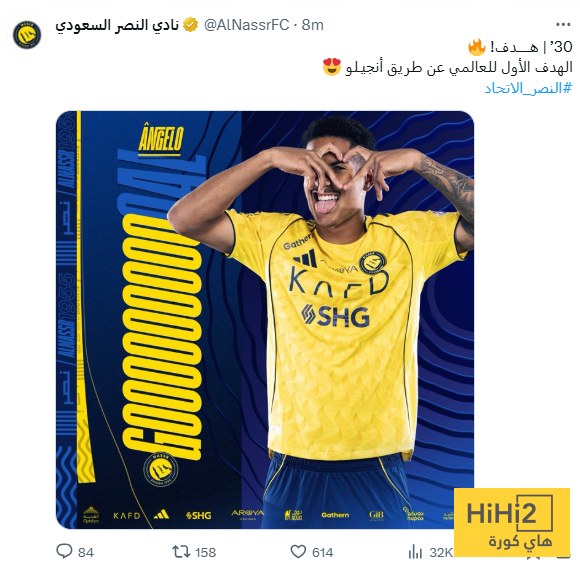Click the HiHi2 هاي كورة watermark logo

point(512,522)
